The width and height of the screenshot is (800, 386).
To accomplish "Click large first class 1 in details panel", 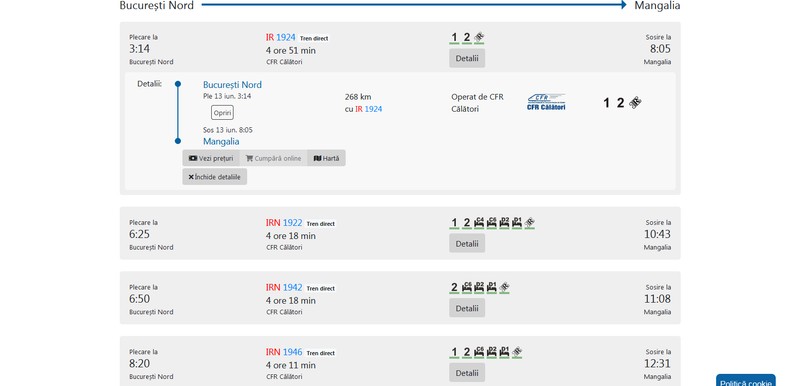I will (x=606, y=103).
